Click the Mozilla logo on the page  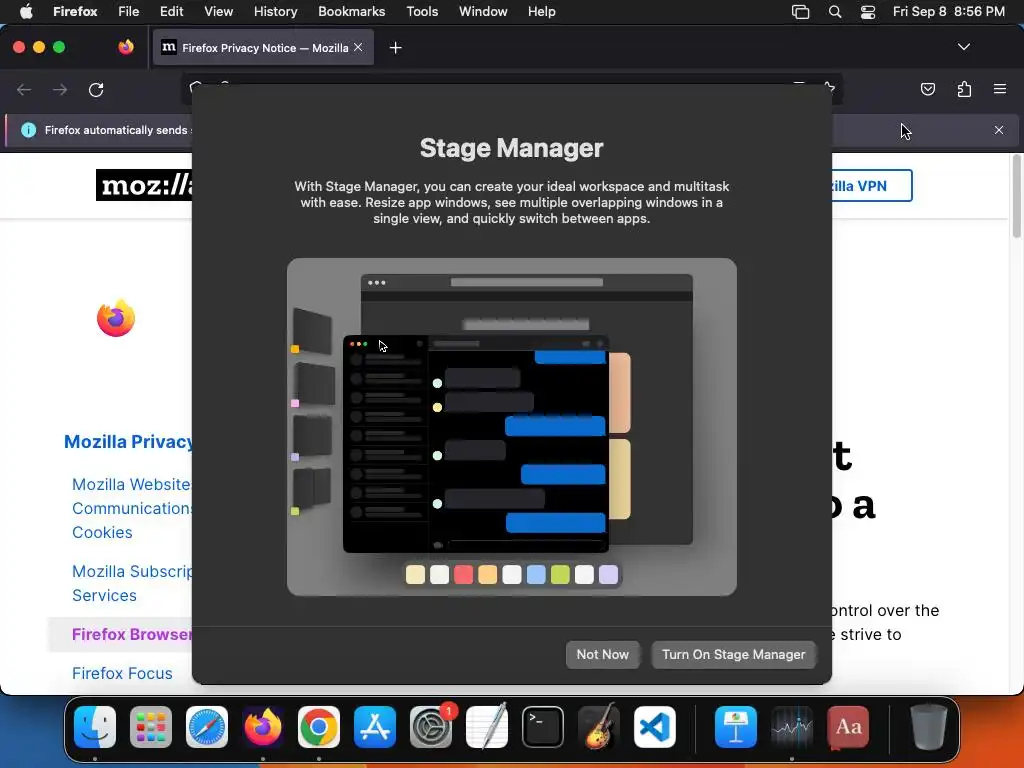(x=144, y=185)
